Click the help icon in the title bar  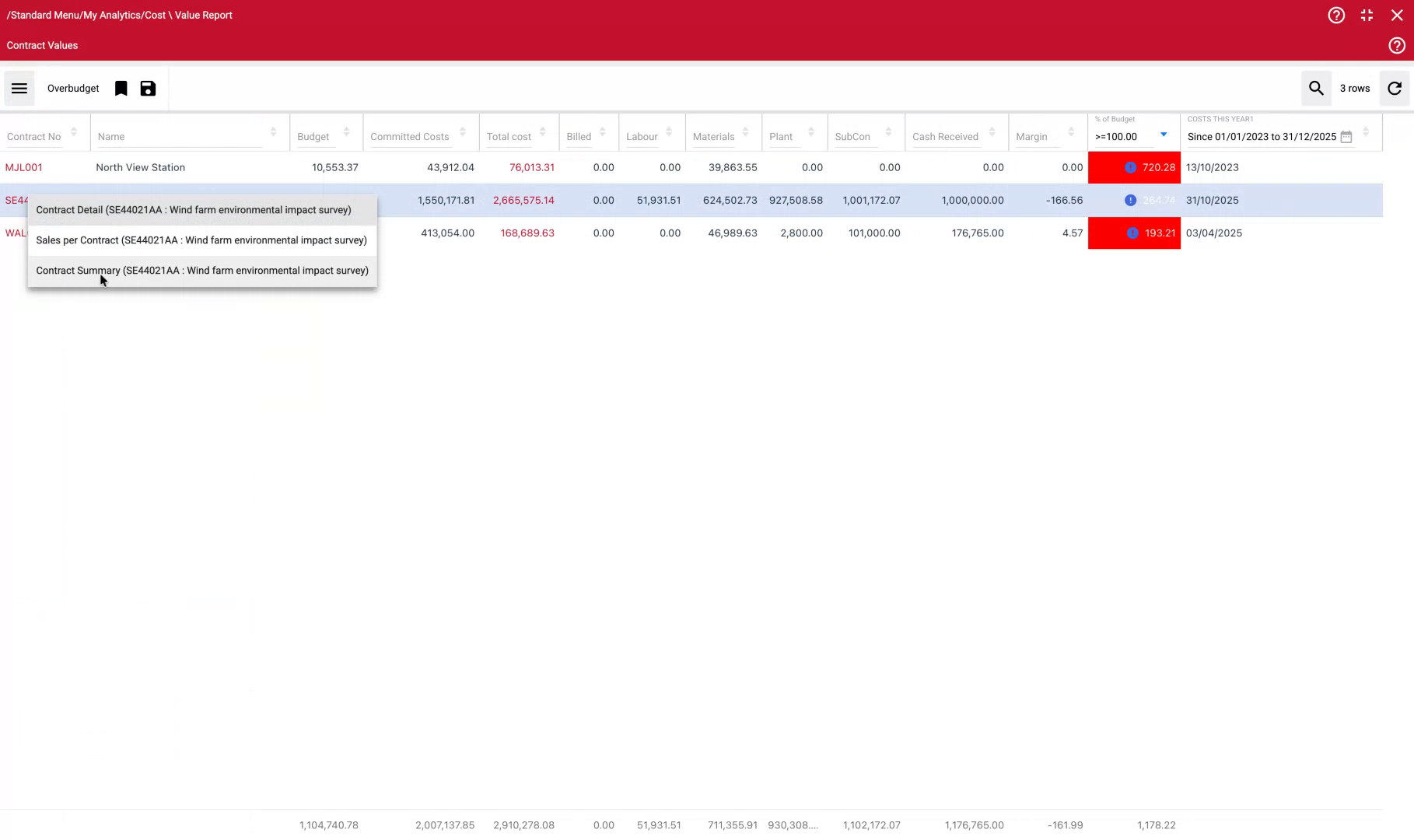(1336, 15)
